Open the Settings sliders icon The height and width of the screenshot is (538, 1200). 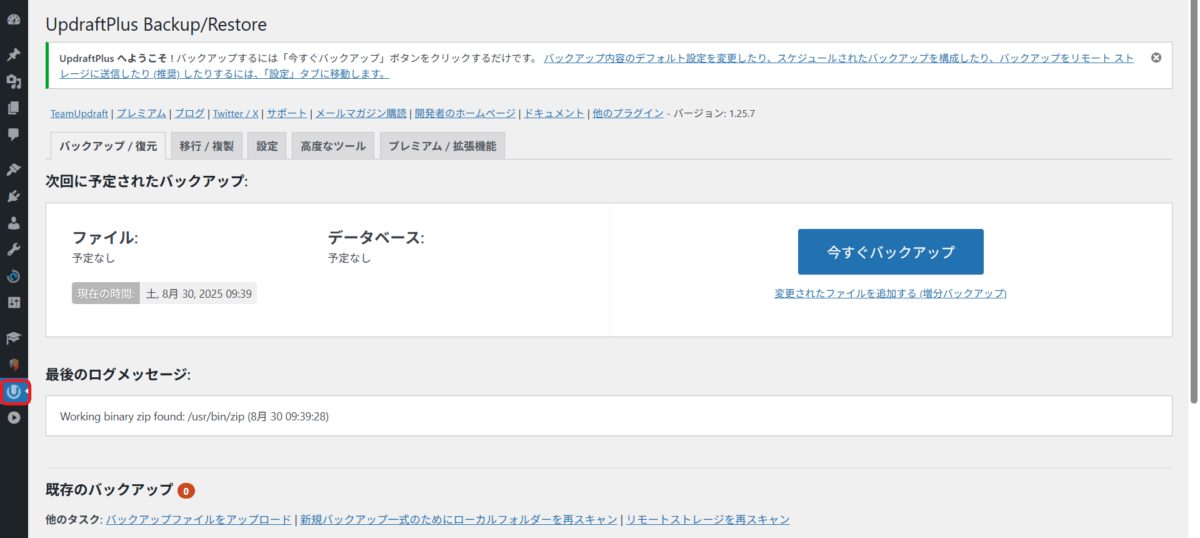tap(13, 302)
